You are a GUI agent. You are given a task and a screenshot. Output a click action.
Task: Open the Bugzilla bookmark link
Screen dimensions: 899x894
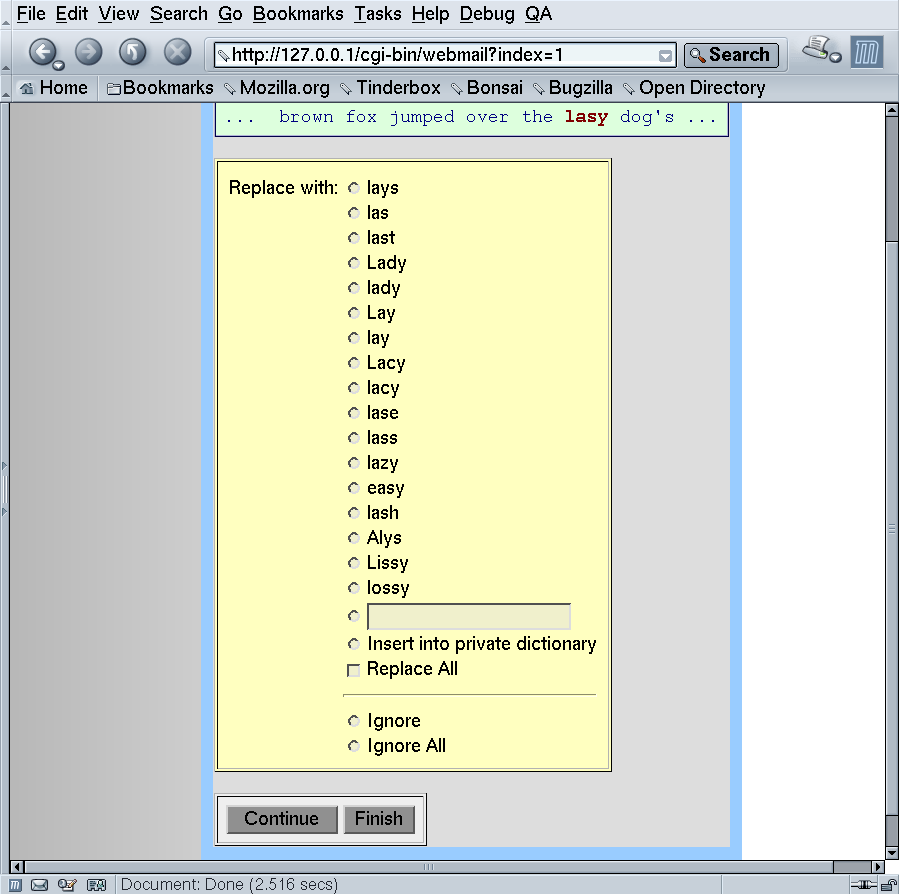[573, 88]
